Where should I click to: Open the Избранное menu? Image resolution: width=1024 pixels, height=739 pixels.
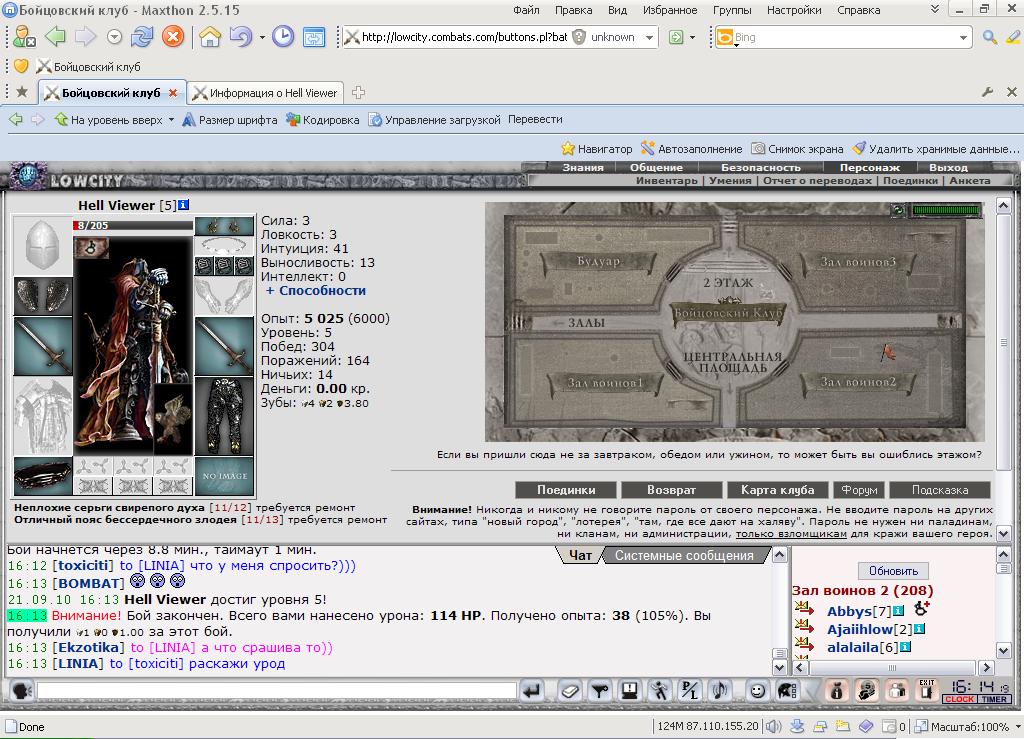point(670,10)
